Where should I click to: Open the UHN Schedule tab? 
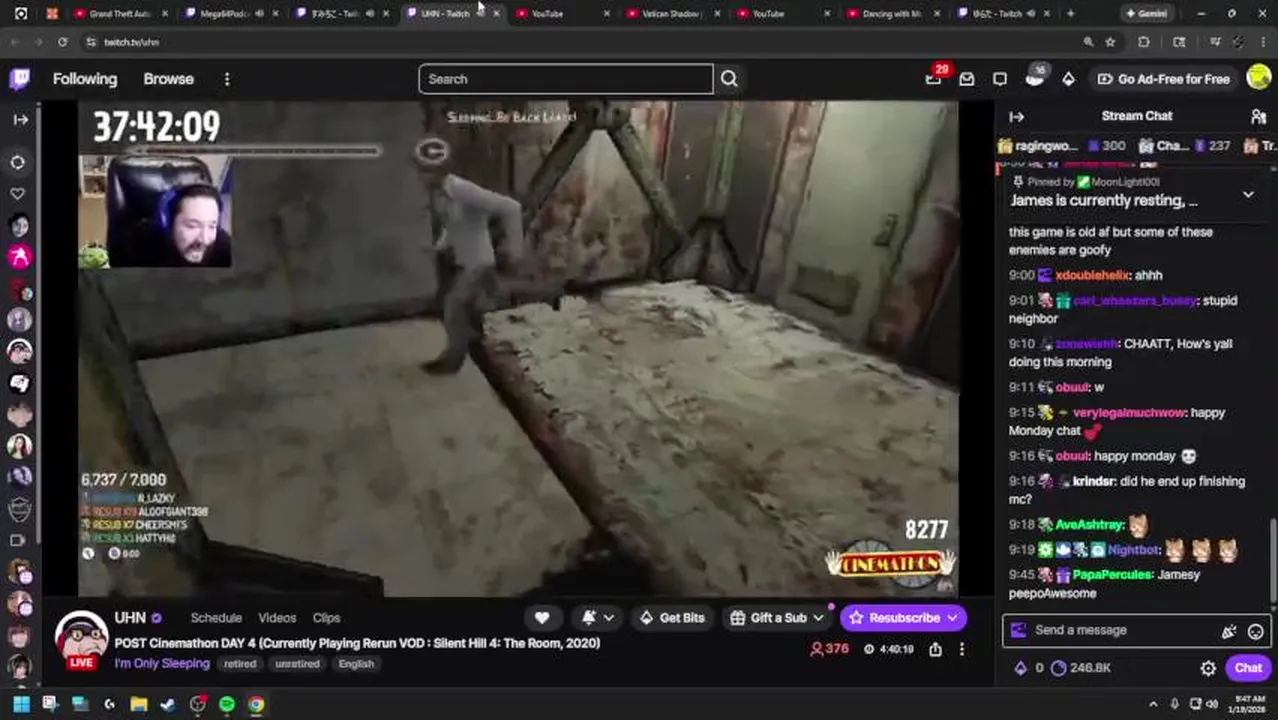[216, 618]
